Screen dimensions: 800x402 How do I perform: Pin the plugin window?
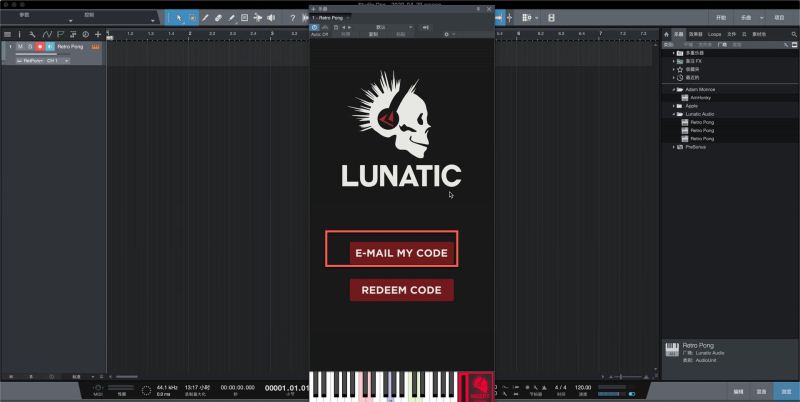click(x=478, y=9)
